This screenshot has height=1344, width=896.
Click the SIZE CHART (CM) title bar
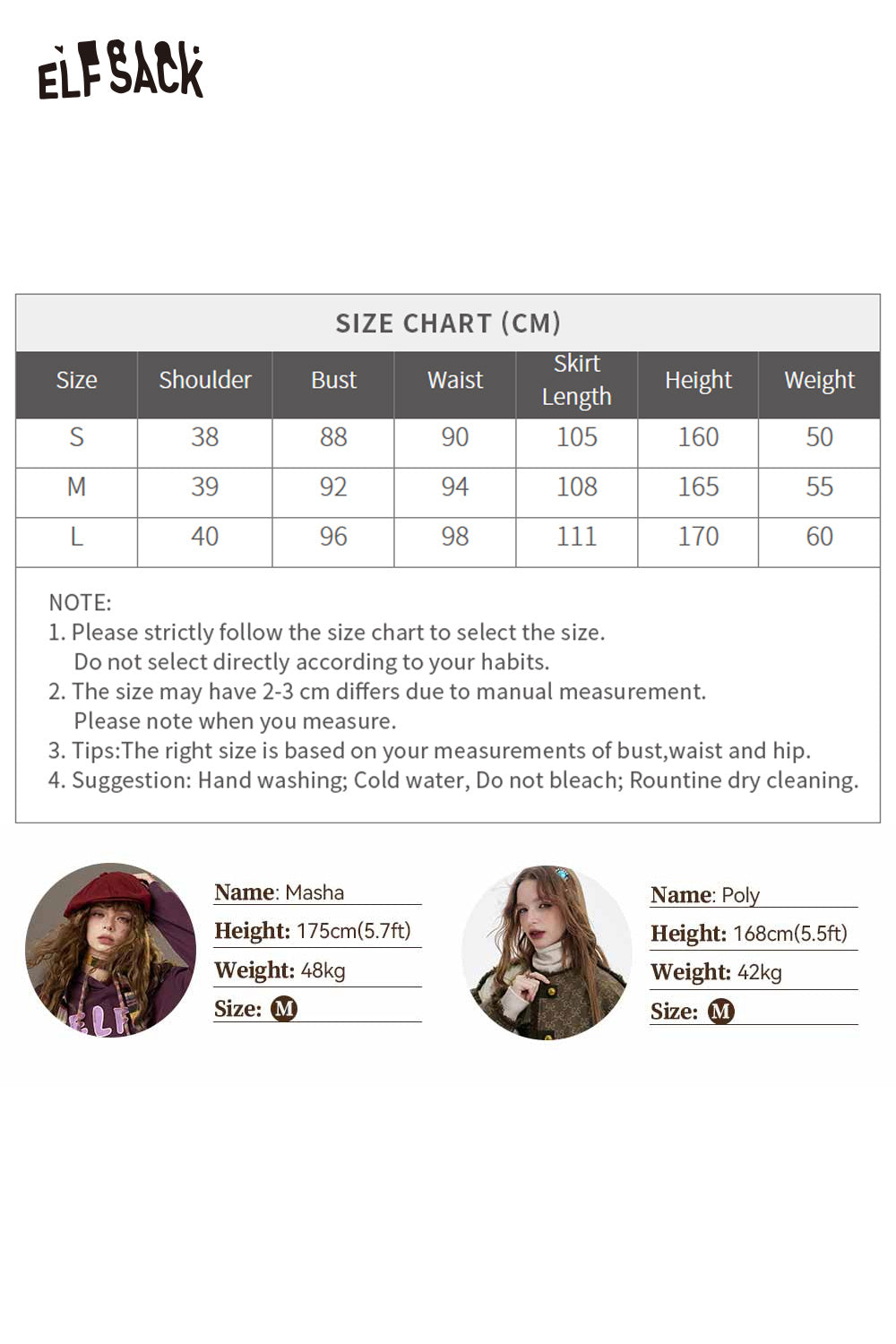(448, 323)
